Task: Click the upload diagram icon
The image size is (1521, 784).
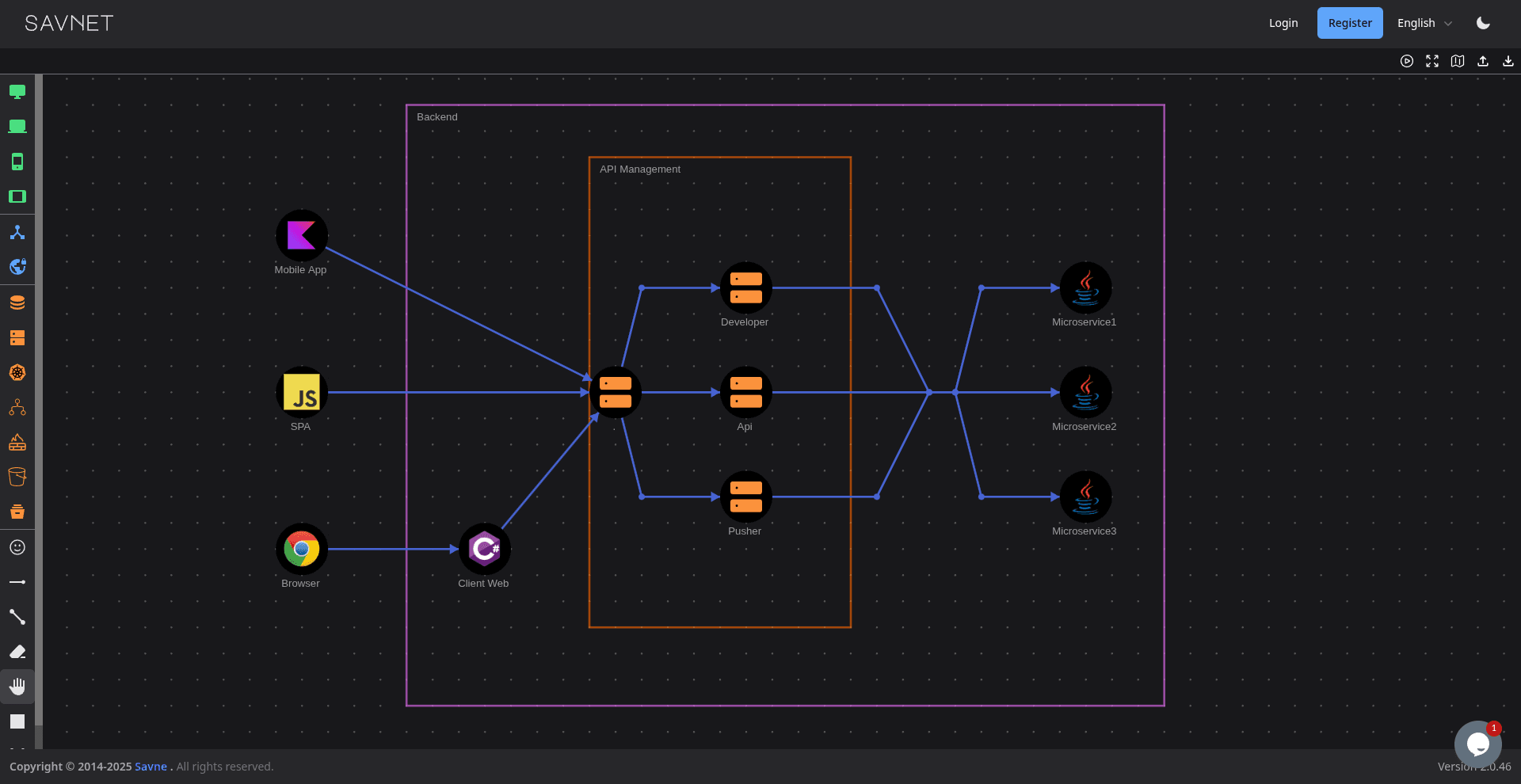Action: (1482, 61)
